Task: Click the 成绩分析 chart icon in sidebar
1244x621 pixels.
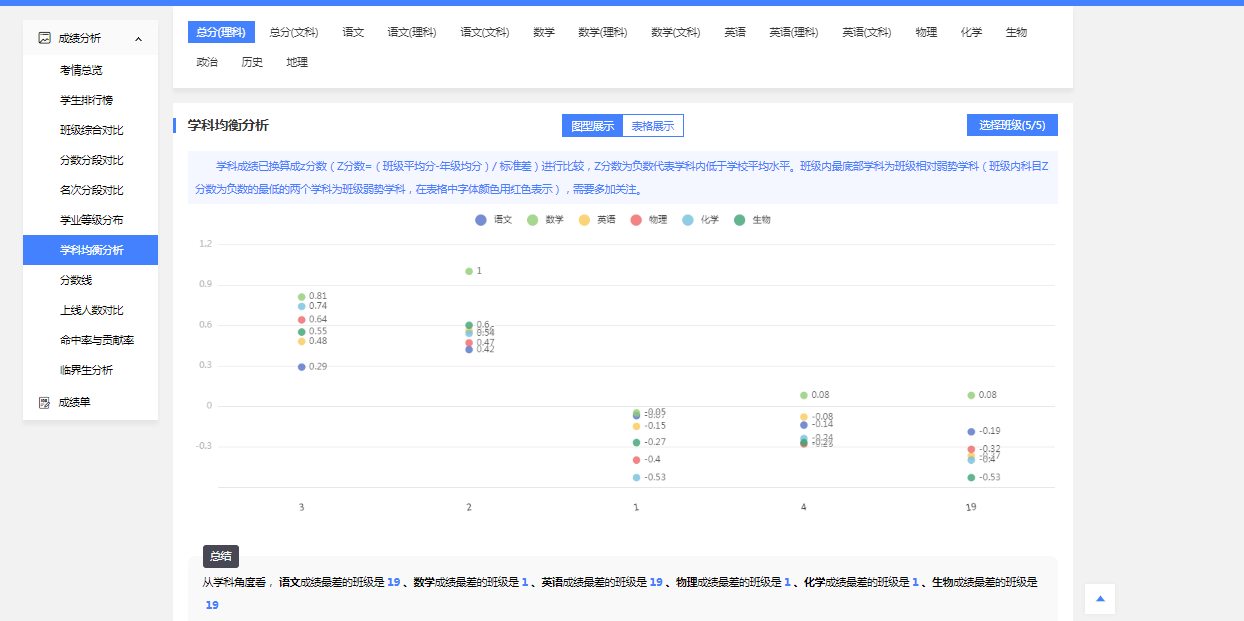Action: point(44,38)
